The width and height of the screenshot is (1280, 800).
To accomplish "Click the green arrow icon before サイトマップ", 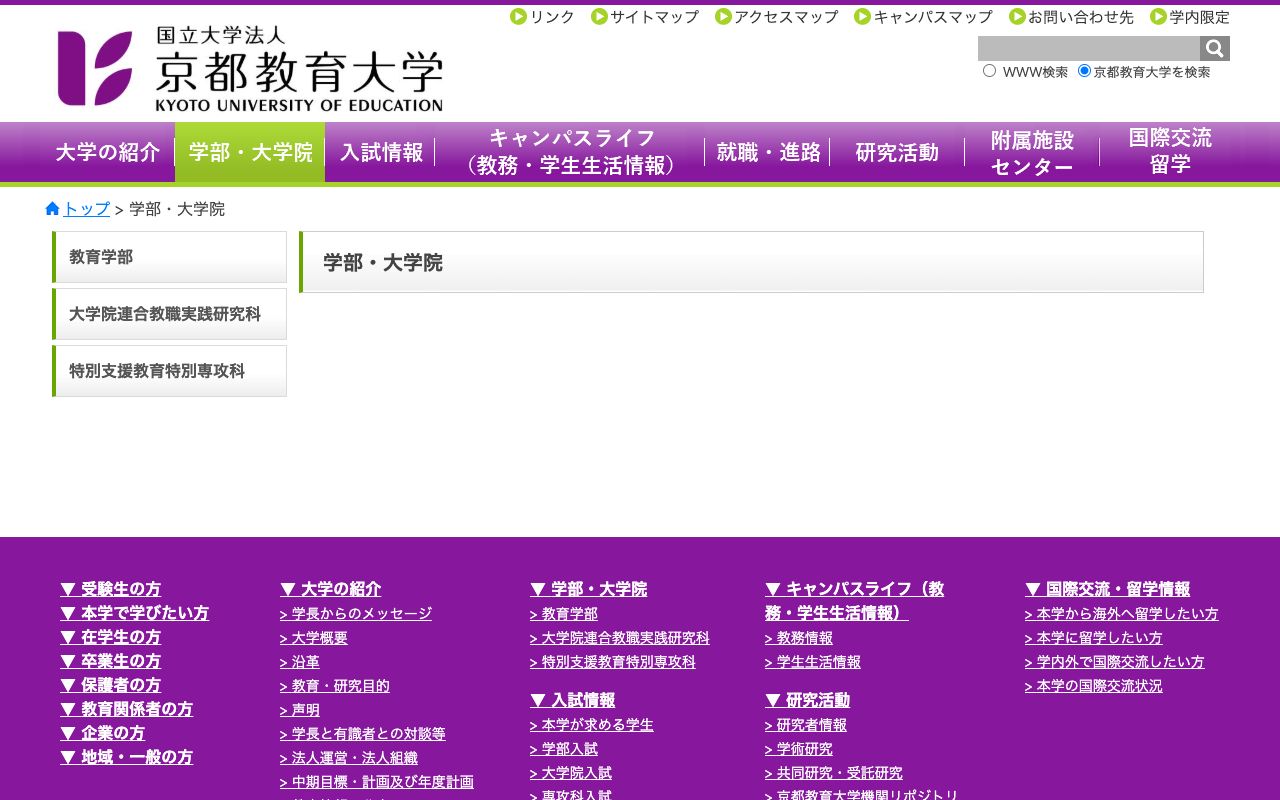I will tap(598, 16).
